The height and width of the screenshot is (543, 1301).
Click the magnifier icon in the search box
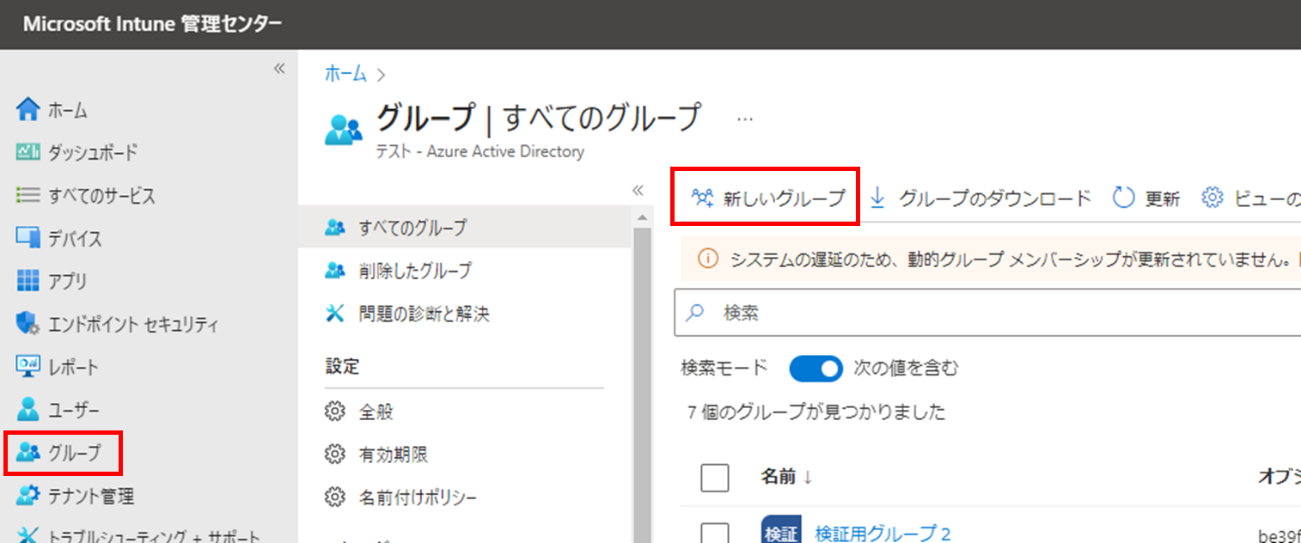(695, 313)
